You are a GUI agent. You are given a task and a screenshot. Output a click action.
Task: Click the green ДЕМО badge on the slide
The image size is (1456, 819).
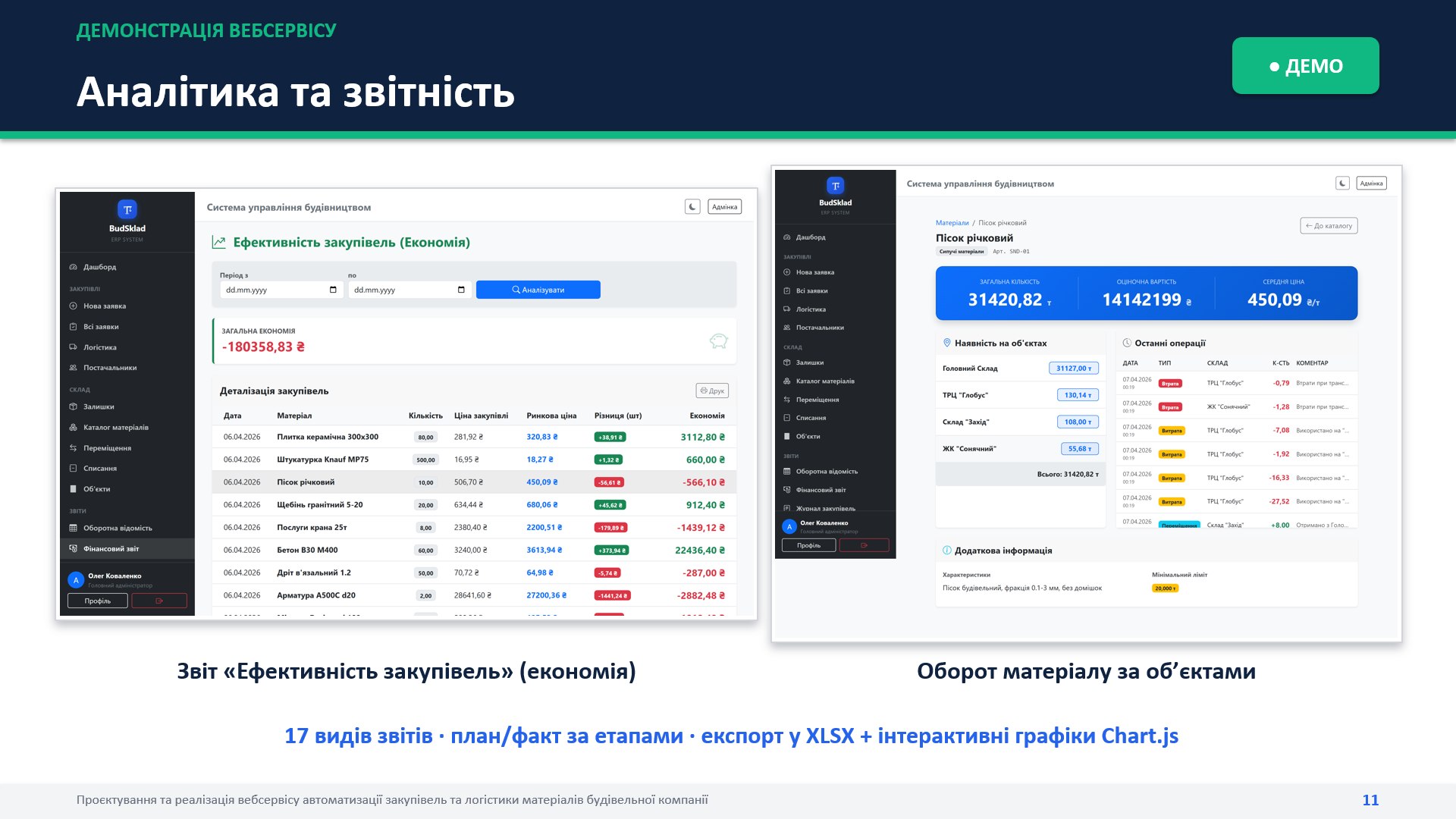(1305, 66)
